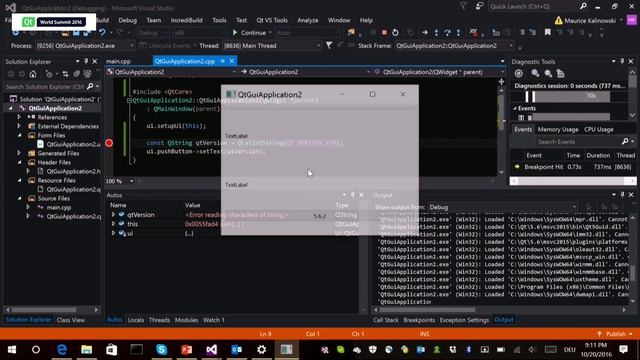Open the Show output from Debug dropdown
Image resolution: width=640 pixels, height=360 pixels.
(x=502, y=207)
